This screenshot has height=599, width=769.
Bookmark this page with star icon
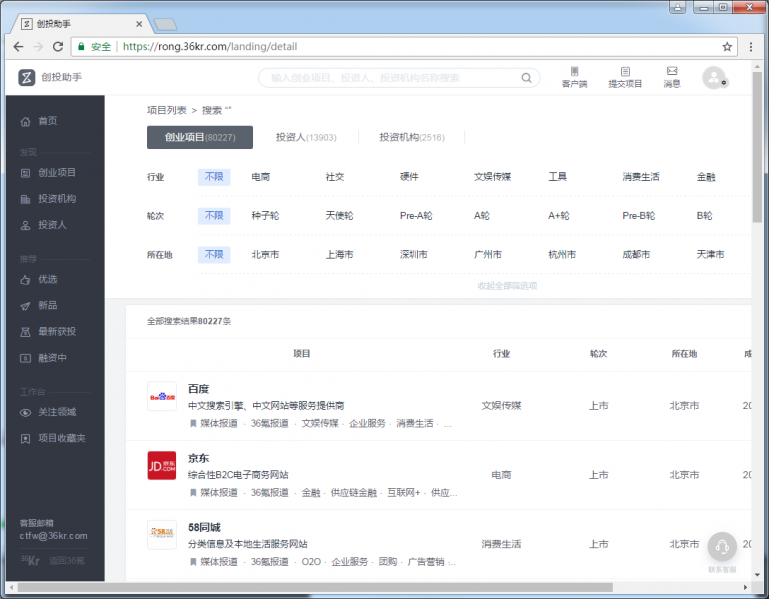[x=727, y=46]
